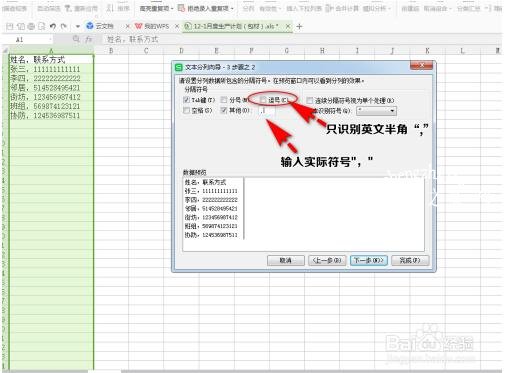Close the 我的WPS tab with its X
This screenshot has height=373, width=505.
point(177,26)
